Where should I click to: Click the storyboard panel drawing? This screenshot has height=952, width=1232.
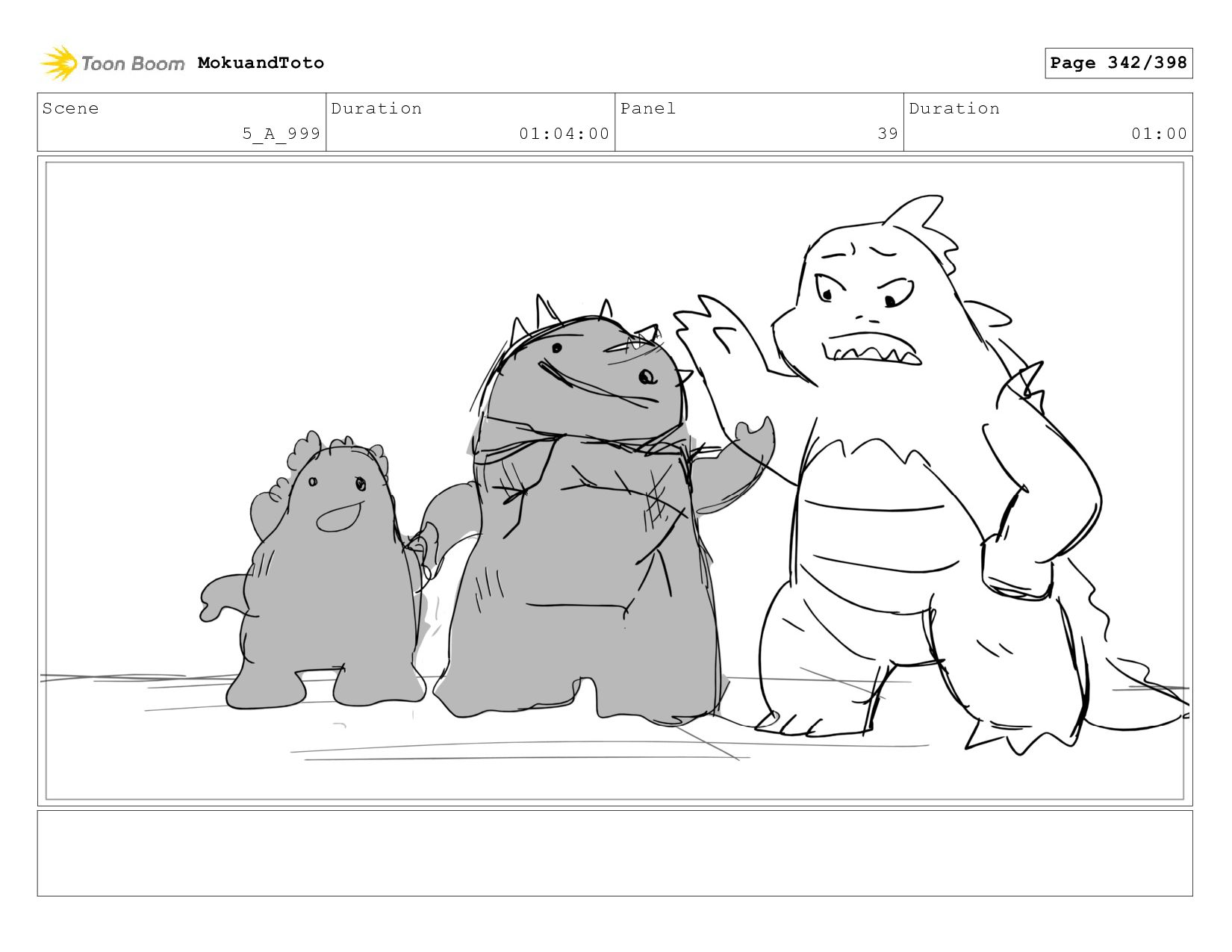point(615,481)
